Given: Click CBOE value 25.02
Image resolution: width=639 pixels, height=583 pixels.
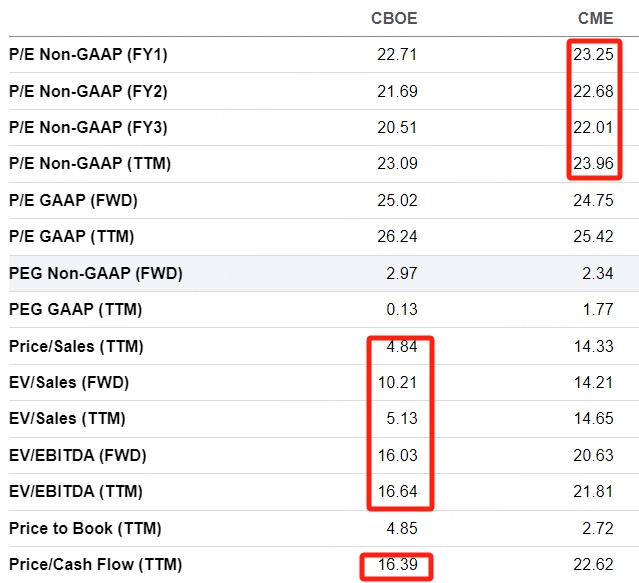Looking at the screenshot, I should point(397,200).
